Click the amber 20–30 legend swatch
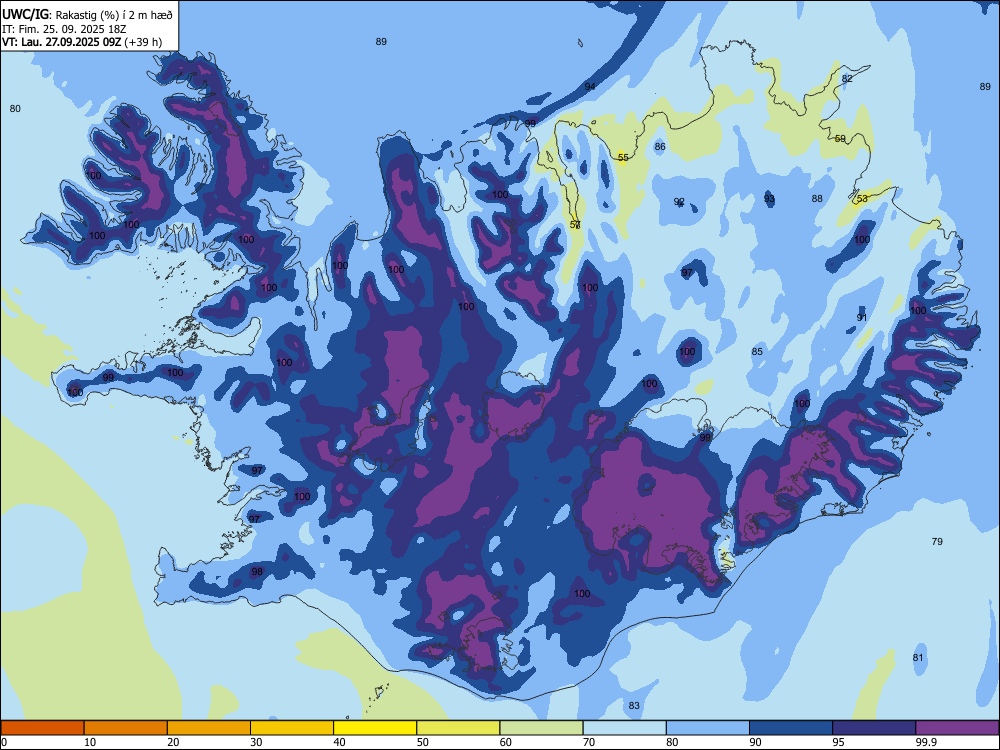Image resolution: width=1000 pixels, height=750 pixels. point(209,728)
